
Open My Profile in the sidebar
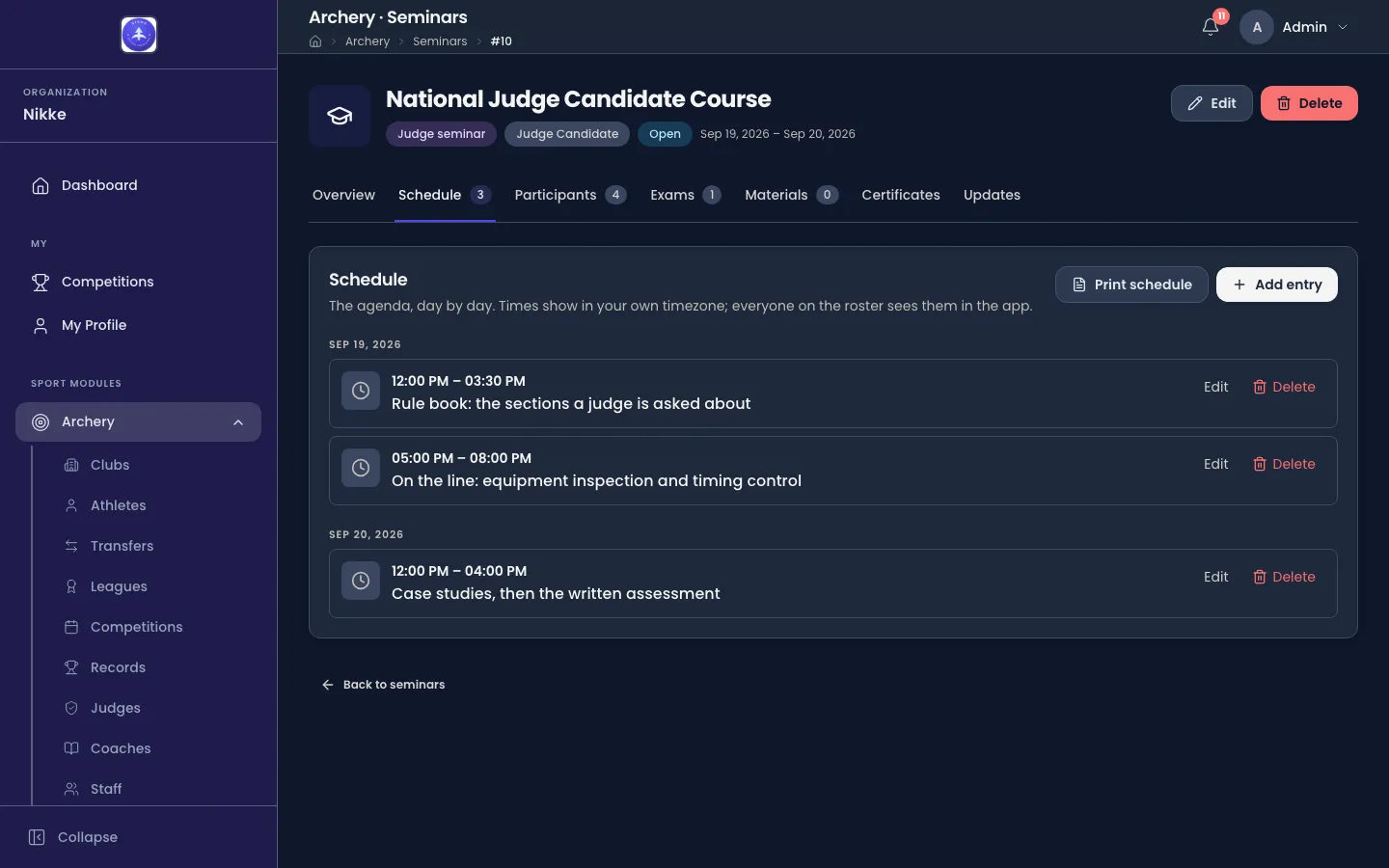pos(138,325)
